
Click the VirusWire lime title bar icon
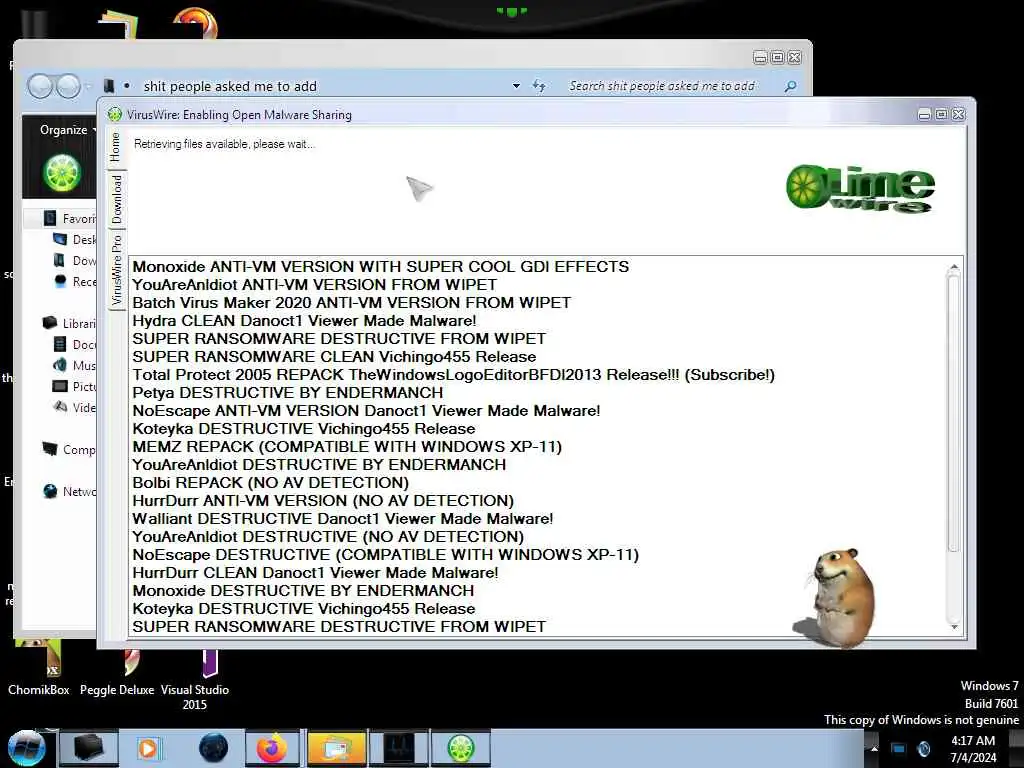115,115
